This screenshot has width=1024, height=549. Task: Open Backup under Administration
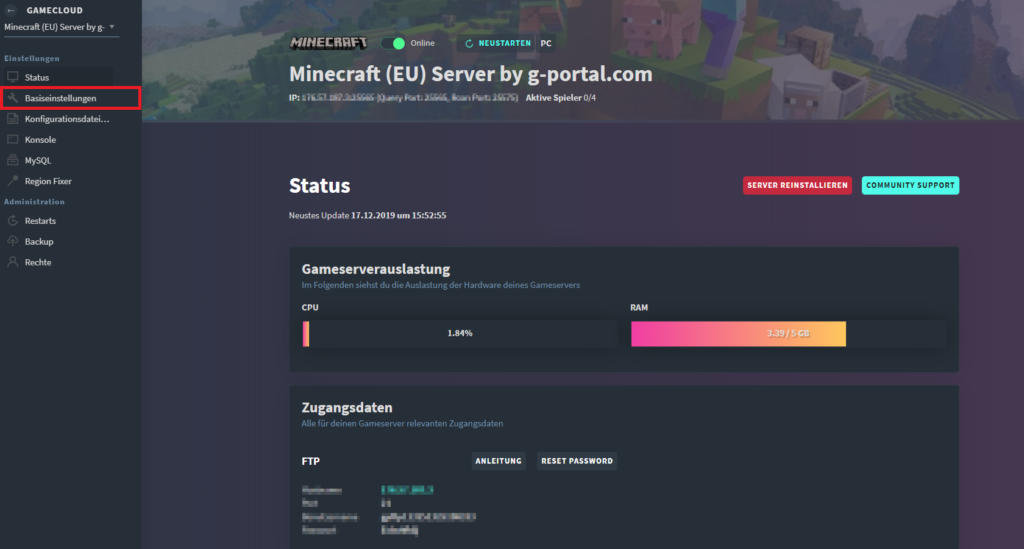(x=39, y=242)
